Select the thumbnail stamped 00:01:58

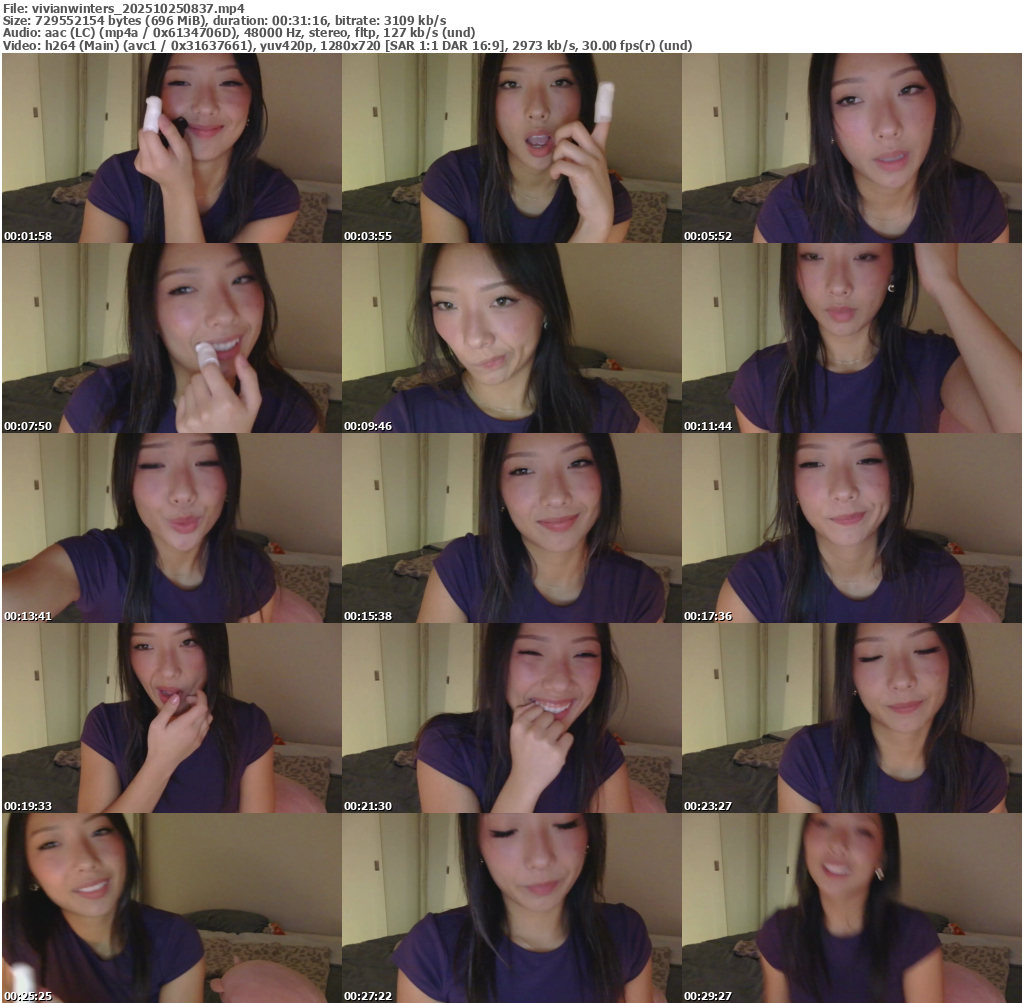pyautogui.click(x=172, y=148)
